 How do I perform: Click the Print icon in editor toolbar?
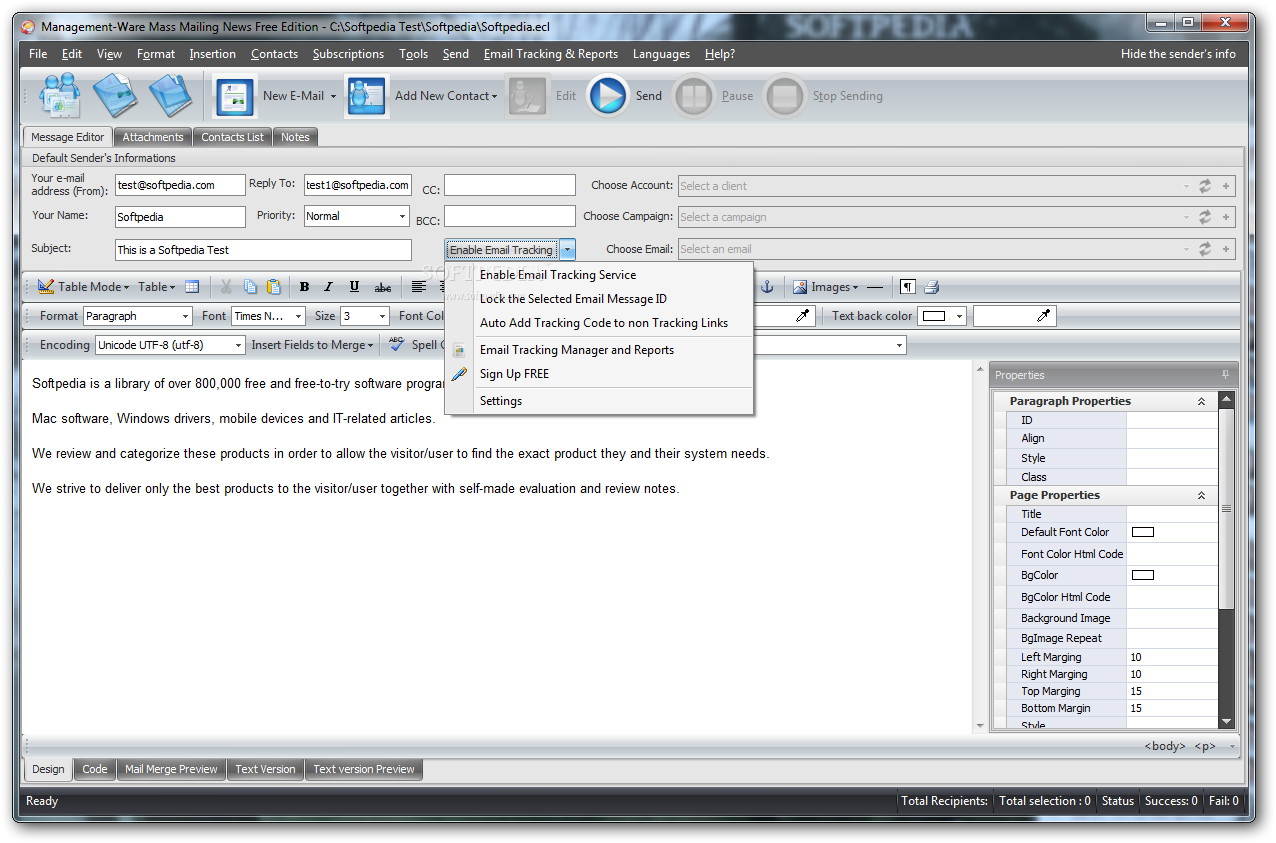coord(931,287)
